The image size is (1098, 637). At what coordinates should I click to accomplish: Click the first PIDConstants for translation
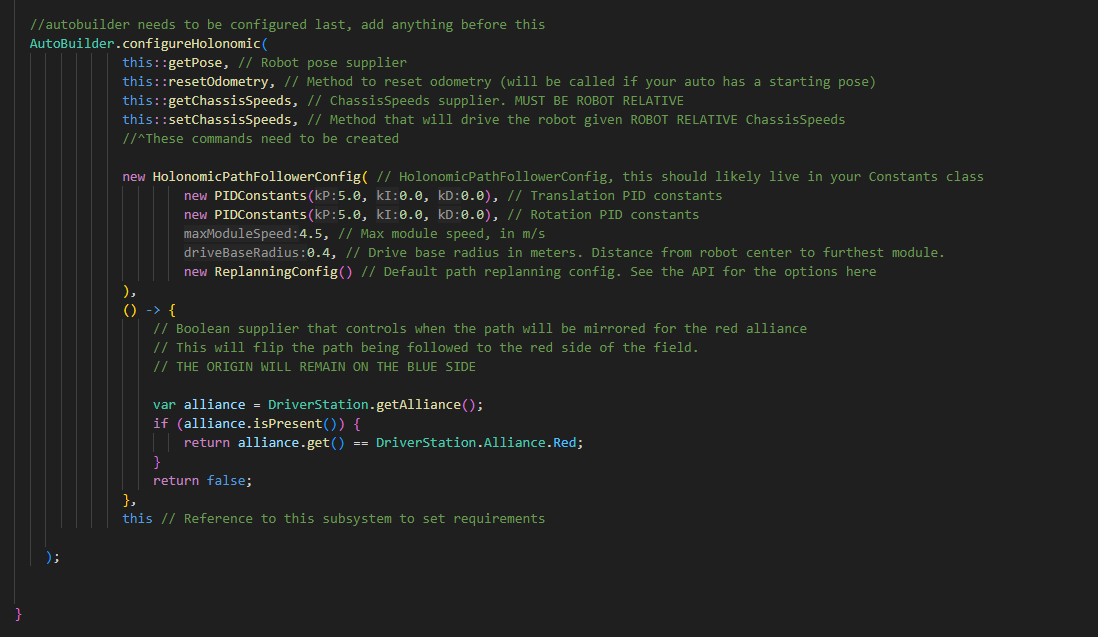tap(260, 195)
